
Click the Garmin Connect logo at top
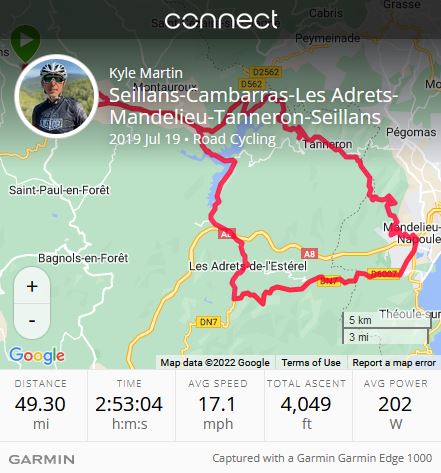221,19
